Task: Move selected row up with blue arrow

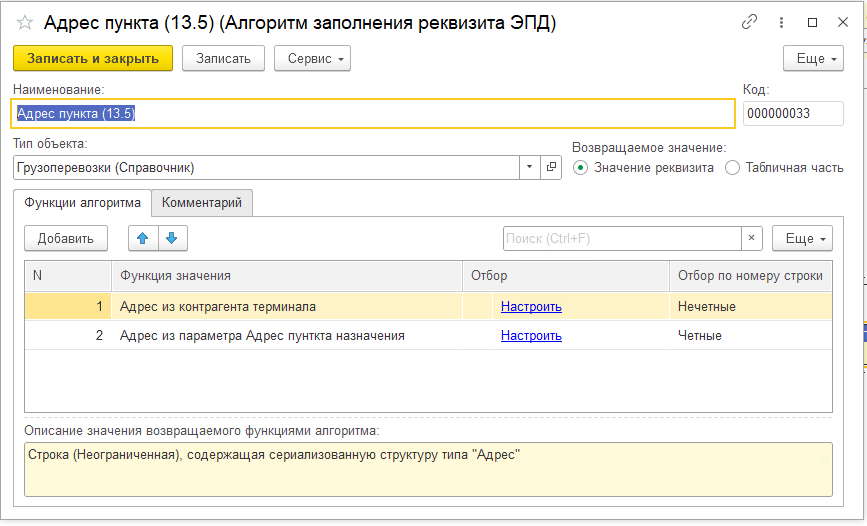Action: pos(143,238)
